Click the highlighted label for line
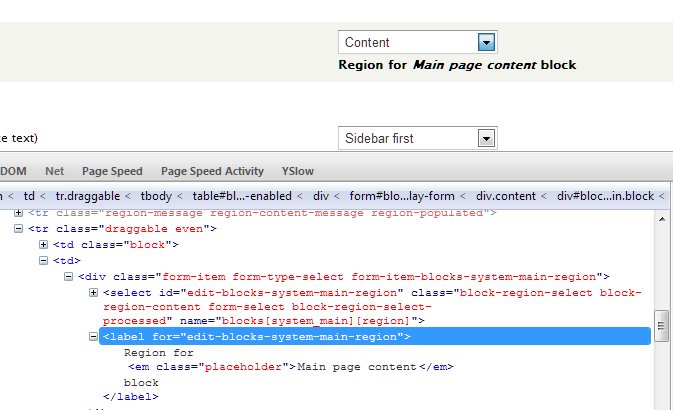 tap(375, 337)
